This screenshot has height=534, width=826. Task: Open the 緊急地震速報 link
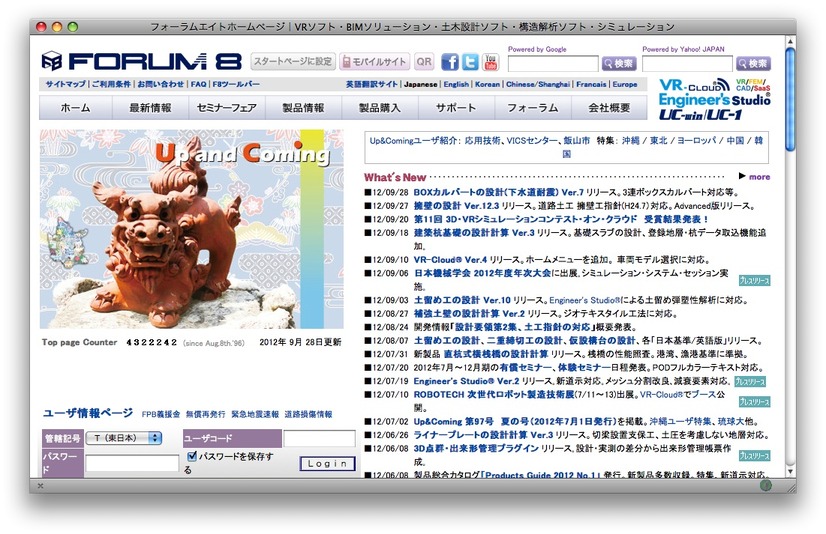[255, 414]
